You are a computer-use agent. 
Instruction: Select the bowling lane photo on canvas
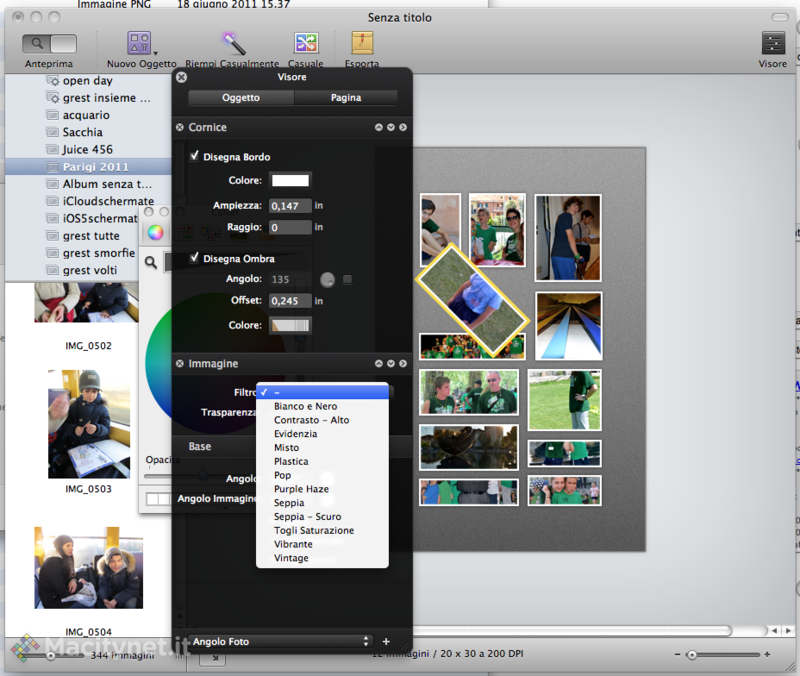pyautogui.click(x=568, y=326)
